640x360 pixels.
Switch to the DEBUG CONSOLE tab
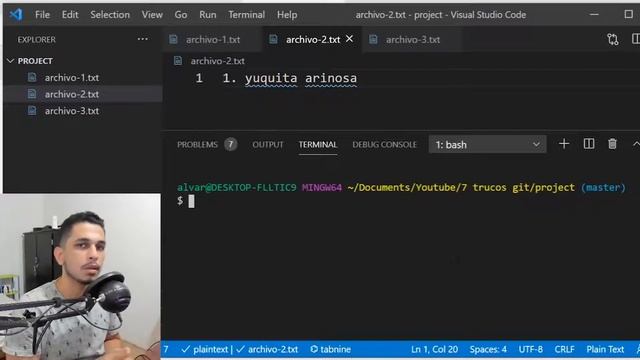click(384, 144)
